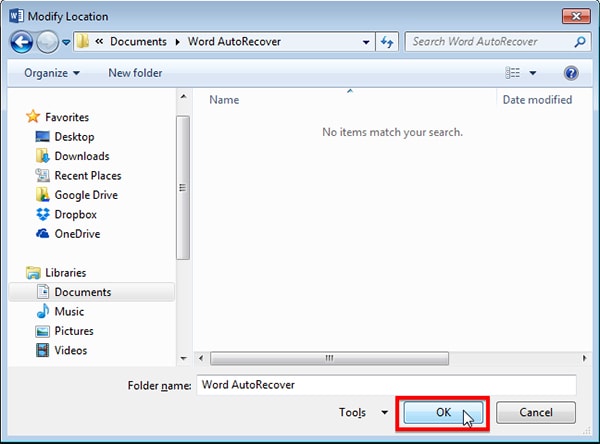The height and width of the screenshot is (444, 600).
Task: Open Google Drive in Favorites
Action: (x=86, y=195)
